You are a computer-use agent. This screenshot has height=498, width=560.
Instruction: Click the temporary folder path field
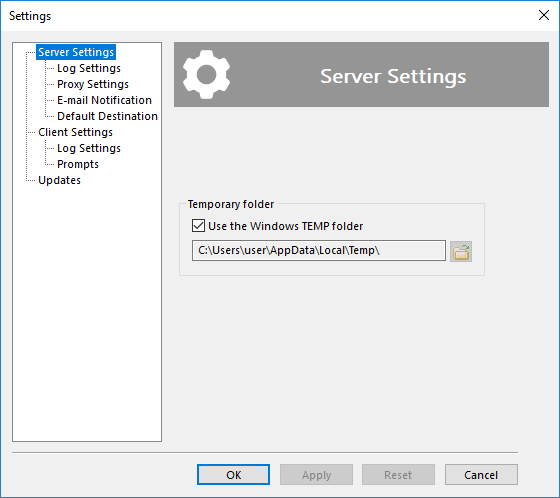(319, 250)
